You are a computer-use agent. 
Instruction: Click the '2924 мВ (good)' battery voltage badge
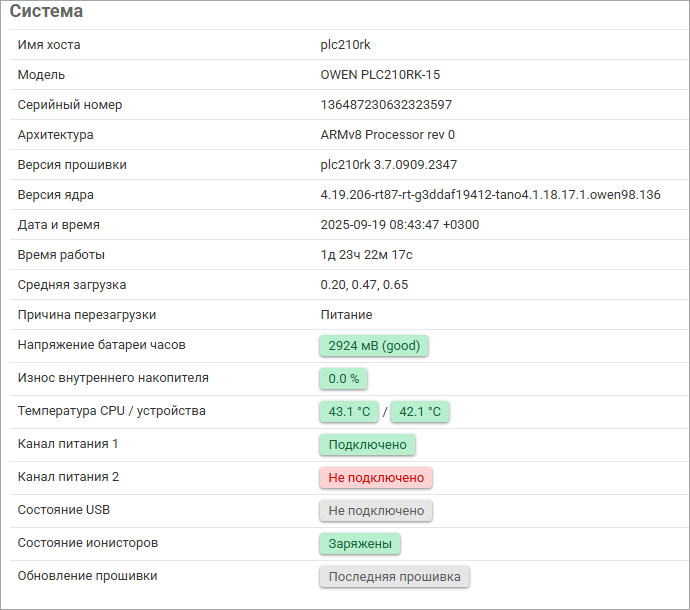pyautogui.click(x=374, y=346)
